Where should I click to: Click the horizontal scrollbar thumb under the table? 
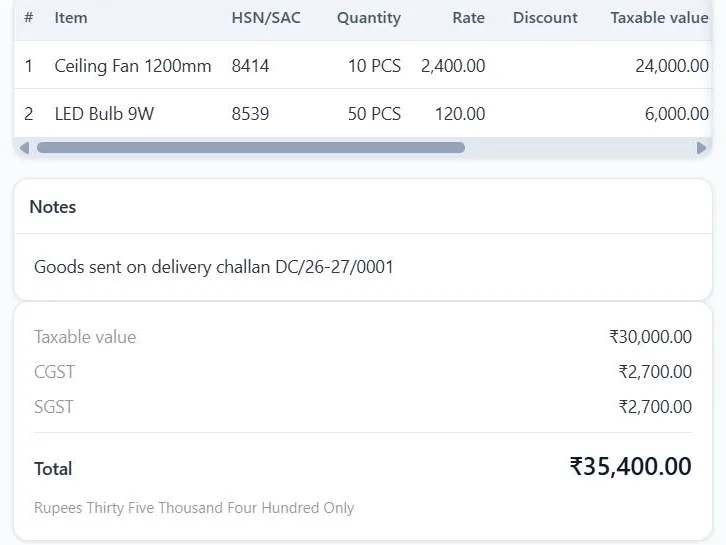[x=250, y=148]
